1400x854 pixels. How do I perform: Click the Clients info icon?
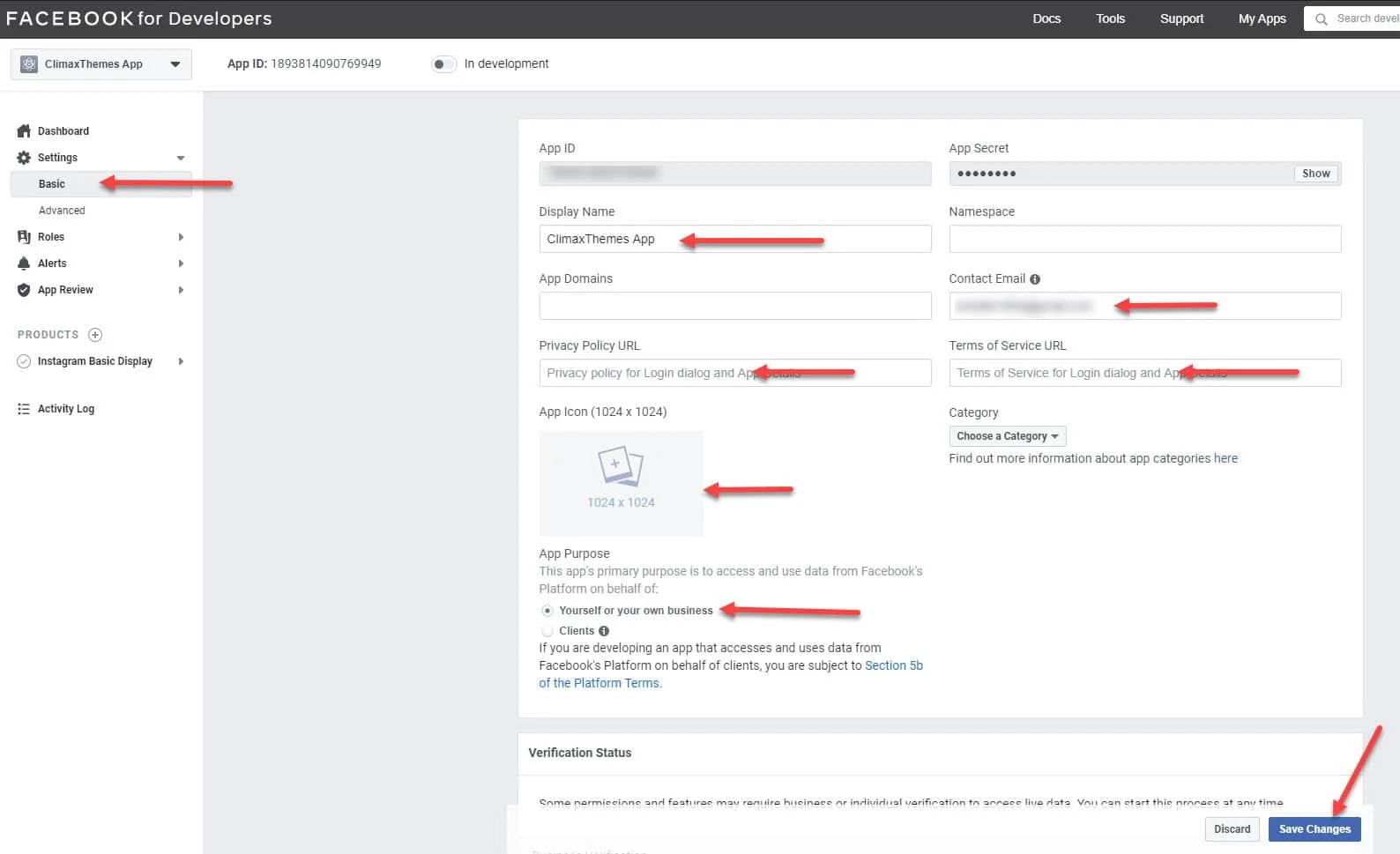pos(604,631)
